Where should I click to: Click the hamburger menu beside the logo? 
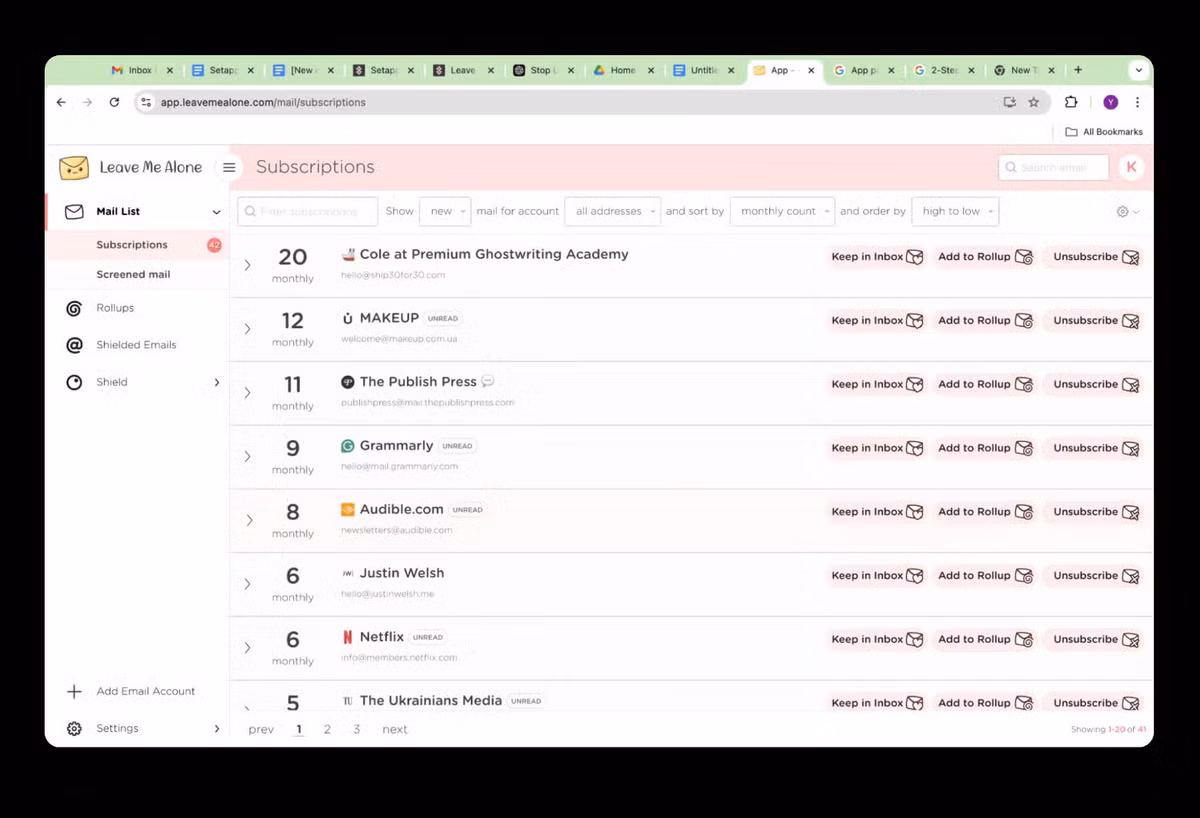click(229, 167)
